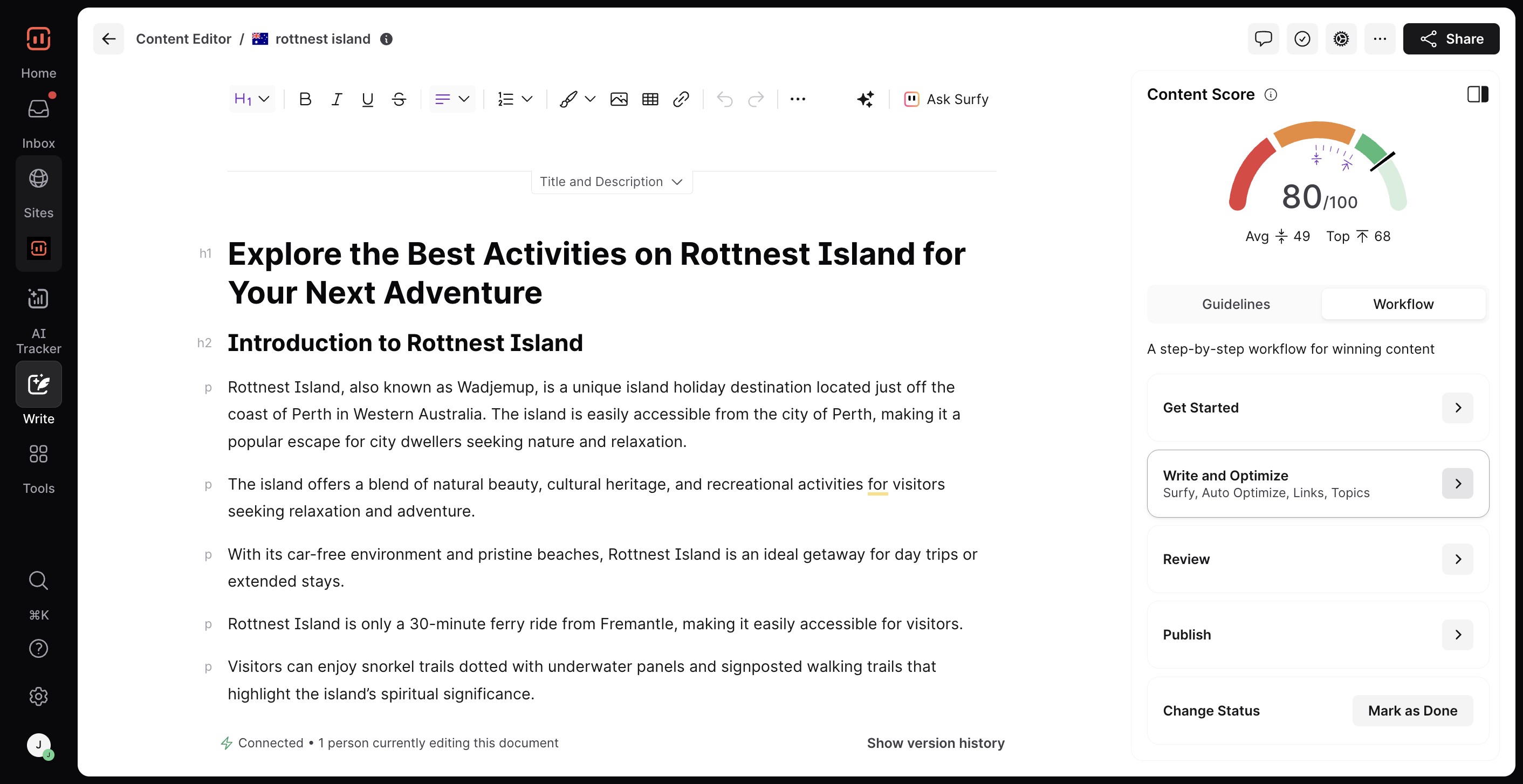Screen dimensions: 1523x784
Task: Click the Surfer logo icon
Action: 38,39
